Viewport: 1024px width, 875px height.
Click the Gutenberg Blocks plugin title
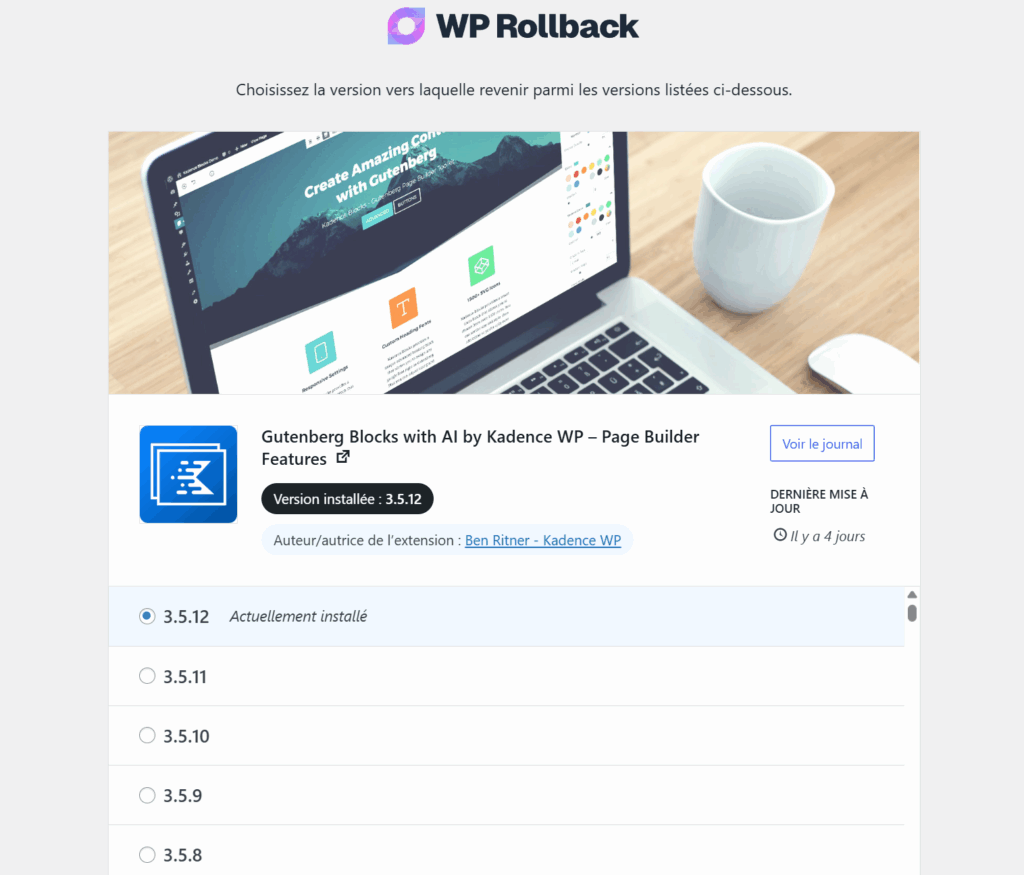point(480,447)
